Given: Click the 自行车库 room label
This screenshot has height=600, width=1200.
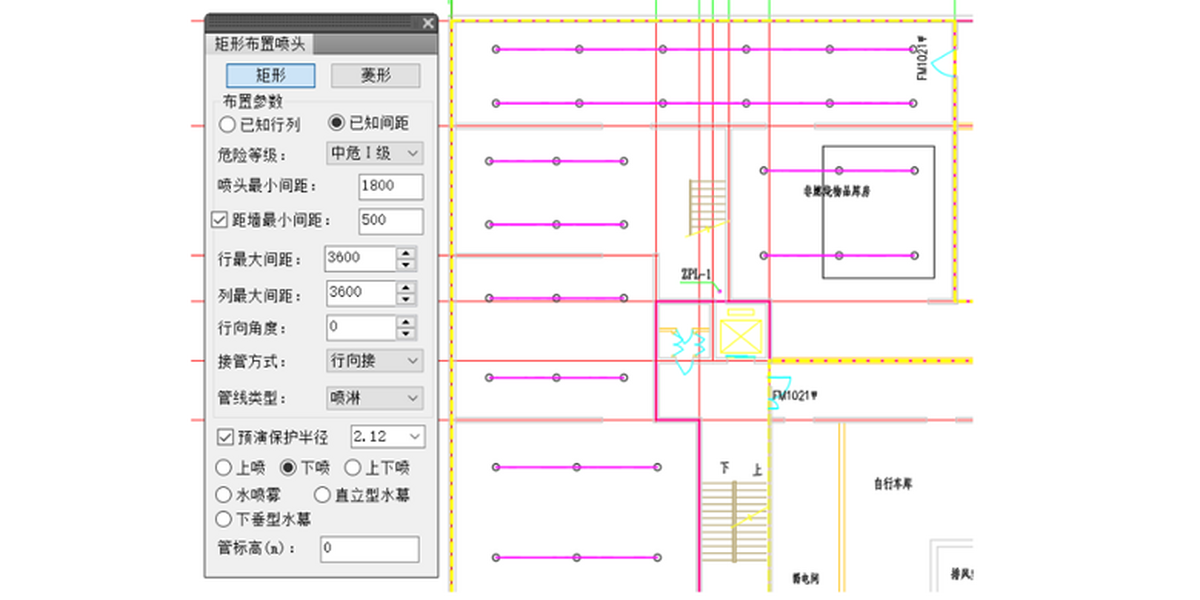Looking at the screenshot, I should tap(892, 484).
